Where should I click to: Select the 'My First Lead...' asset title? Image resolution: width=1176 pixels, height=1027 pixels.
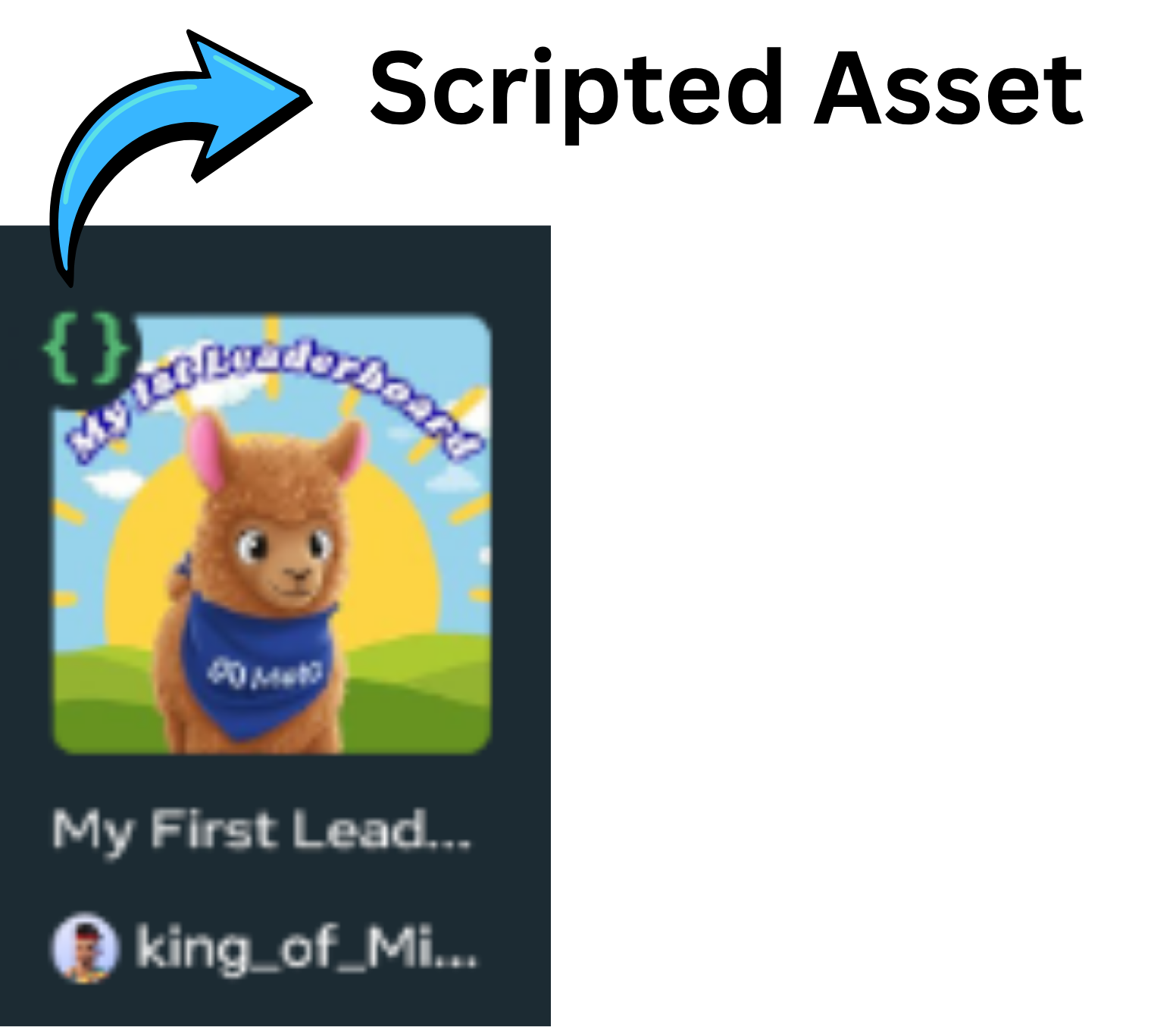pyautogui.click(x=261, y=831)
